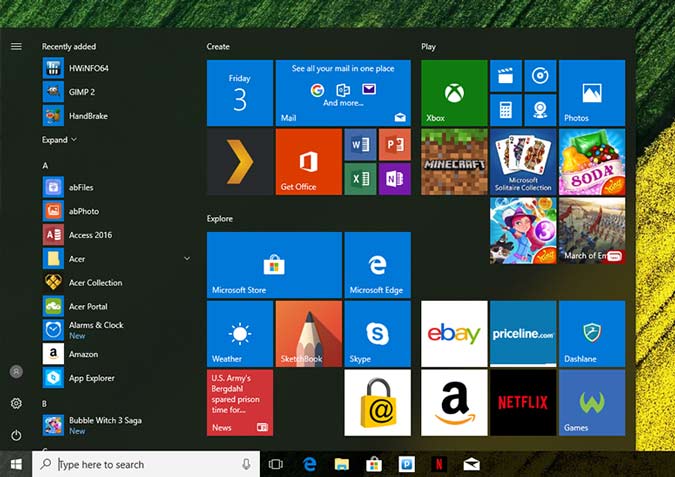Image resolution: width=675 pixels, height=477 pixels.
Task: Open the Microsoft Store tile
Action: click(274, 265)
